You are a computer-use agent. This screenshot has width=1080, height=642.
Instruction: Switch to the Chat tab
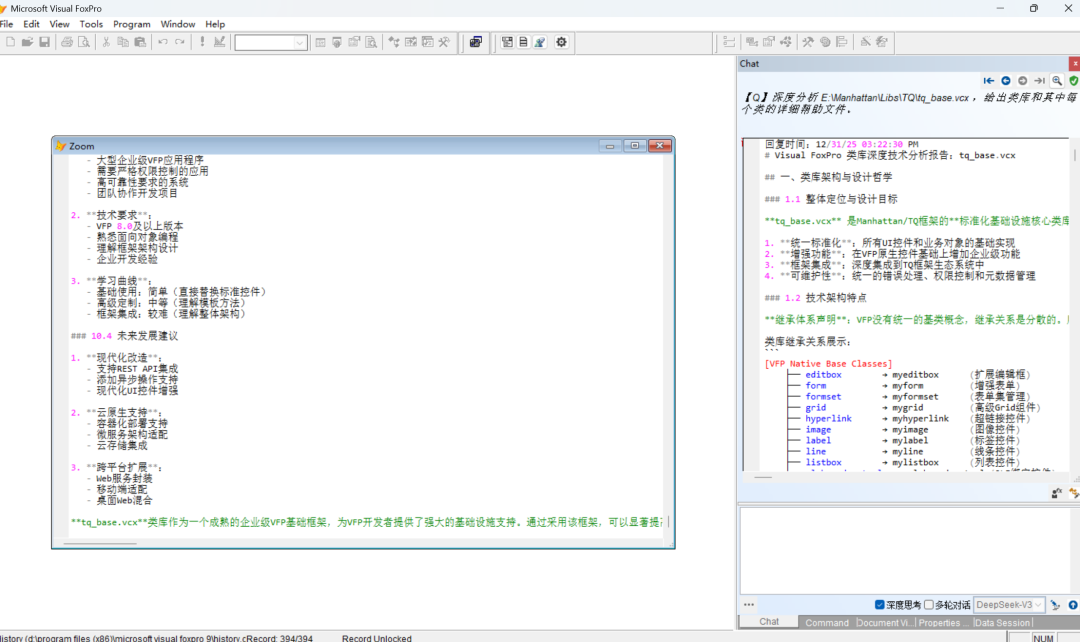tap(769, 621)
